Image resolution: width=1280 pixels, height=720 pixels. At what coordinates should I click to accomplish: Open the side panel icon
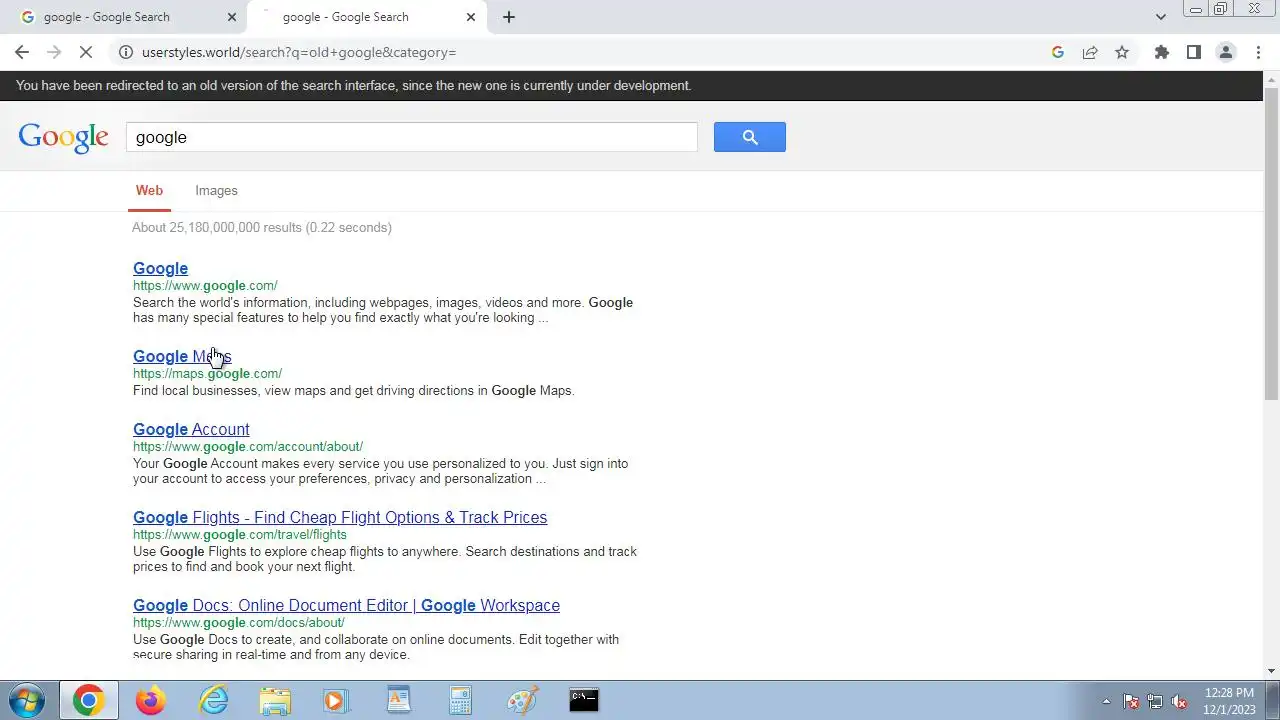point(1193,52)
